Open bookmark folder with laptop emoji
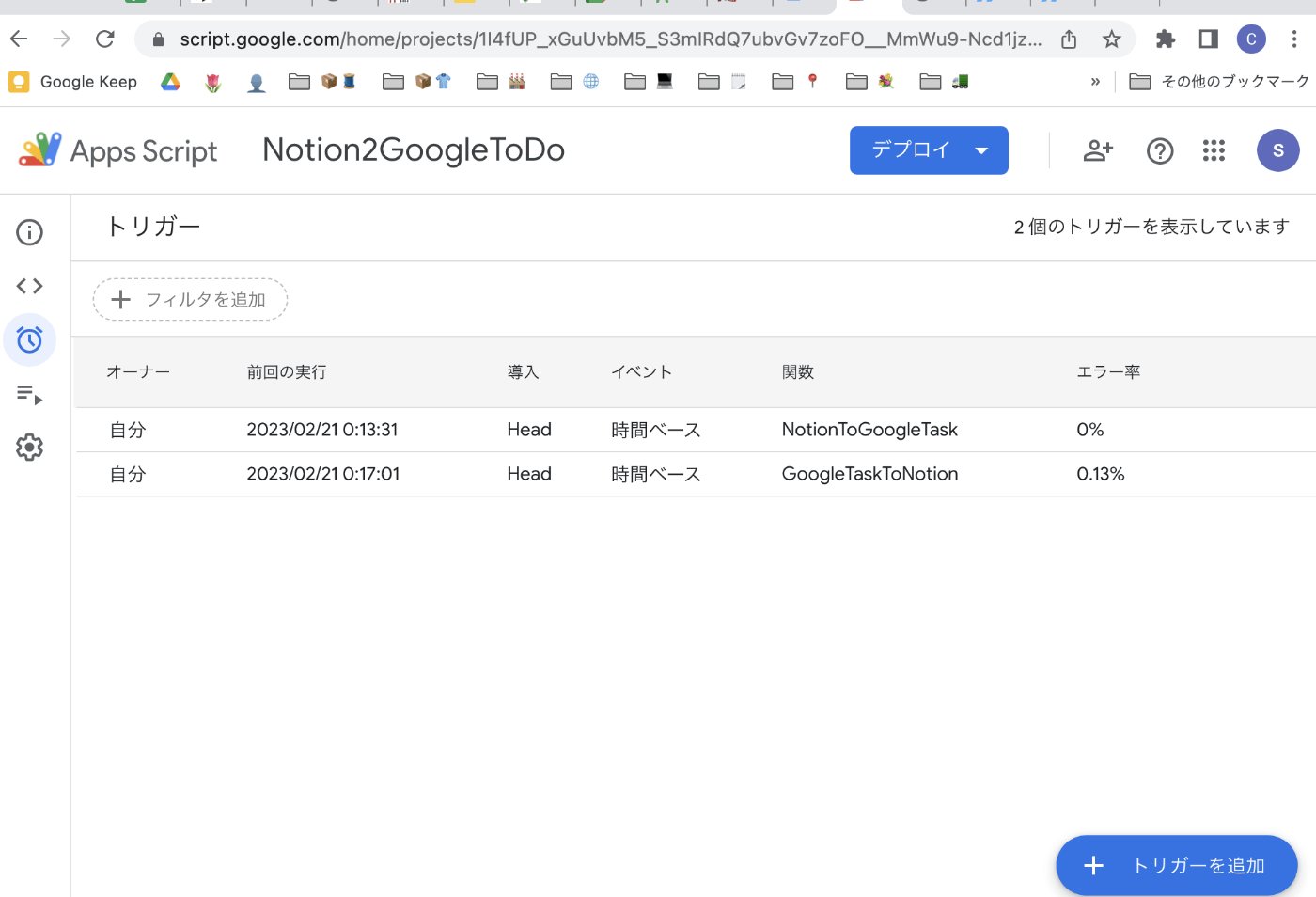Screen dimensions: 1316x897 649,82
